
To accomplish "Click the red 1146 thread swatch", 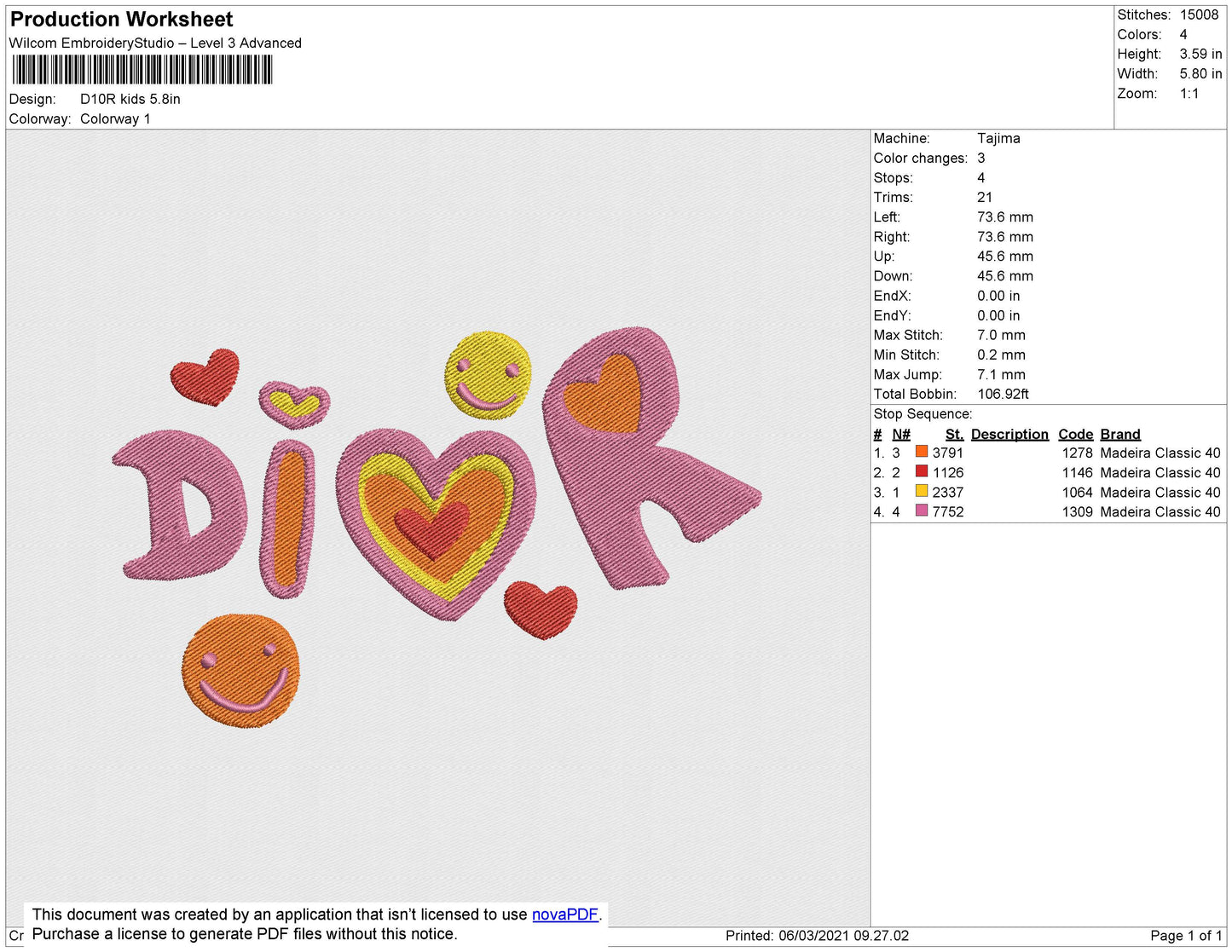I will point(922,471).
